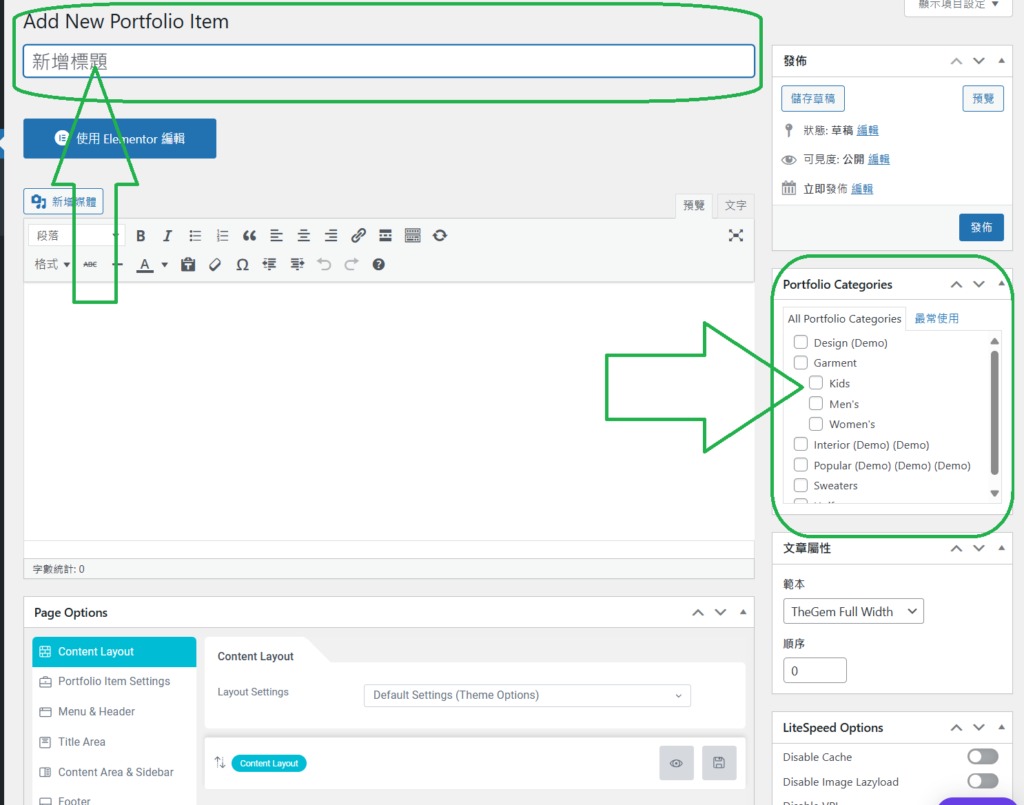Expand the Layout Settings dropdown
Viewport: 1024px width, 805px height.
pos(526,695)
